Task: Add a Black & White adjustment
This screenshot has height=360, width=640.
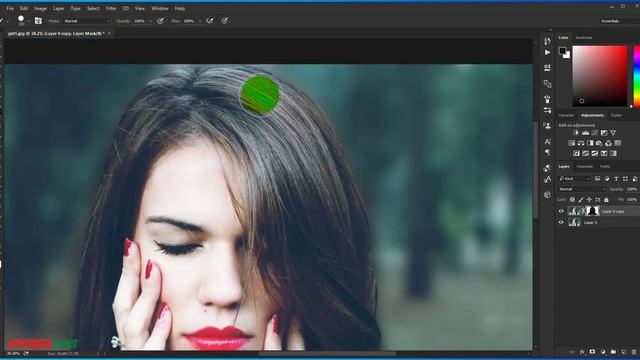Action: pyautogui.click(x=590, y=143)
